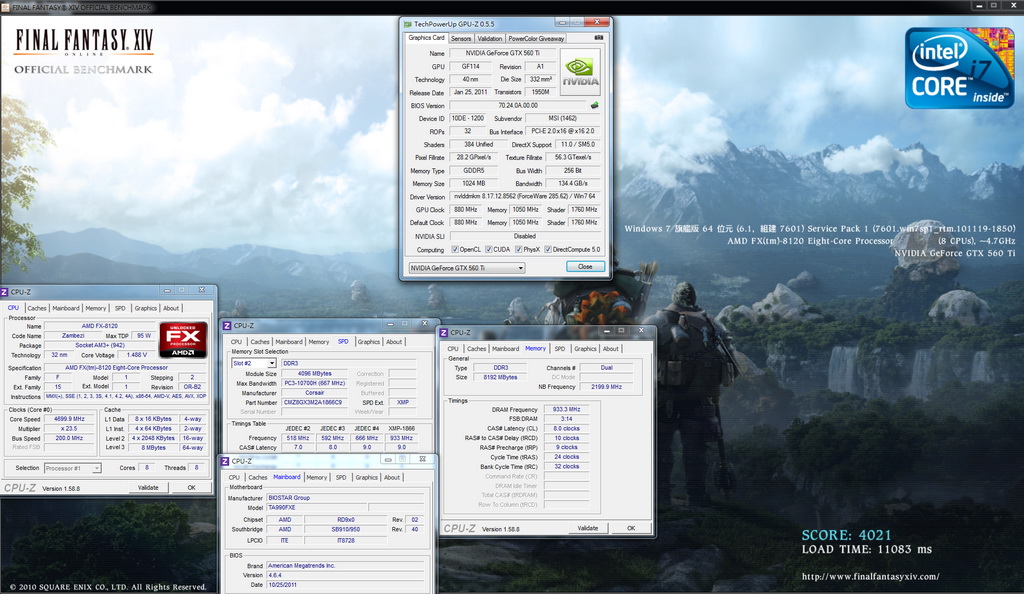This screenshot has width=1024, height=594.
Task: Click the Core Voltage value 1.488 V
Action: tap(136, 355)
